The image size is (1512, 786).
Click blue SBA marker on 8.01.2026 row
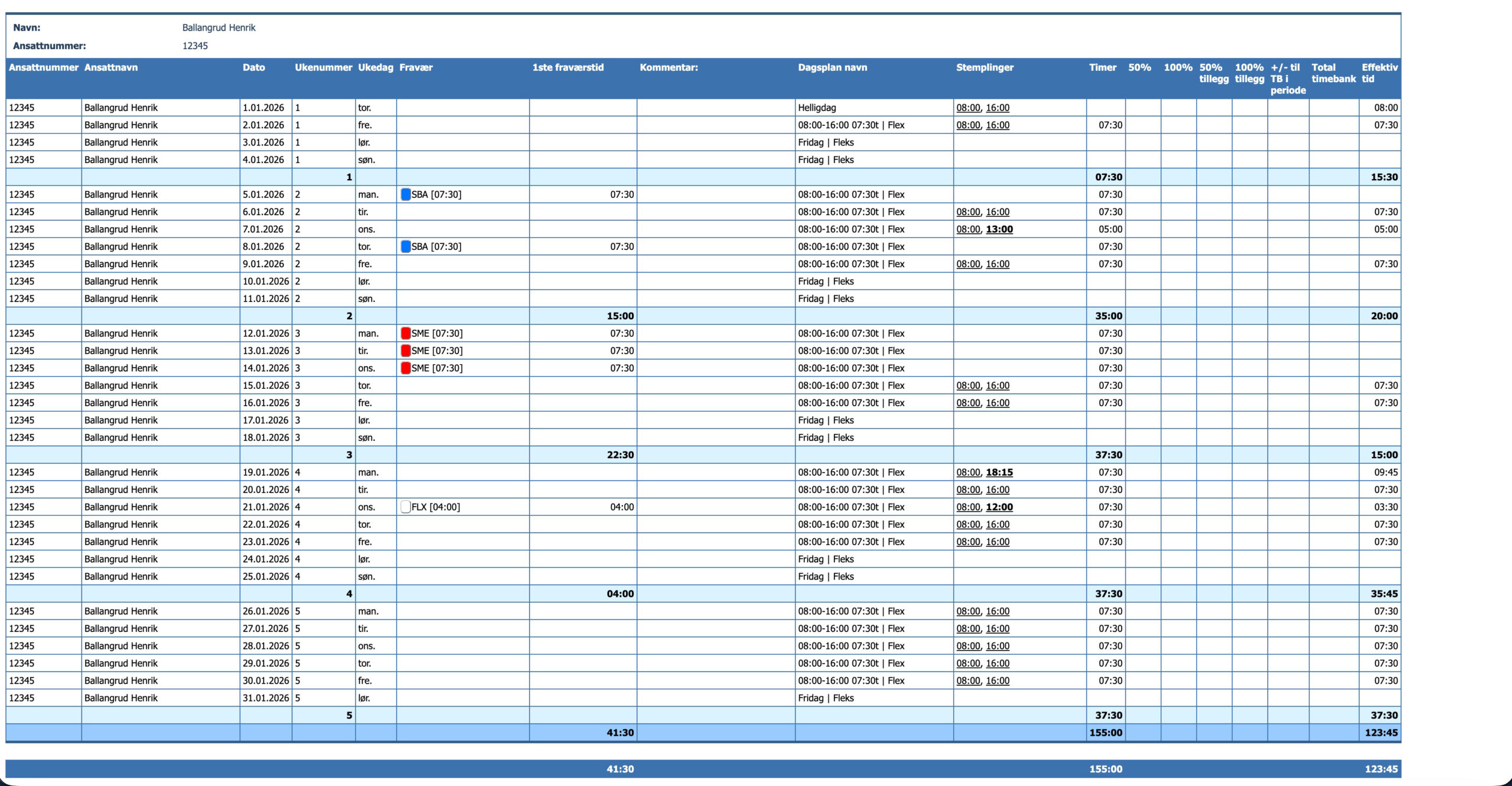pyautogui.click(x=405, y=246)
